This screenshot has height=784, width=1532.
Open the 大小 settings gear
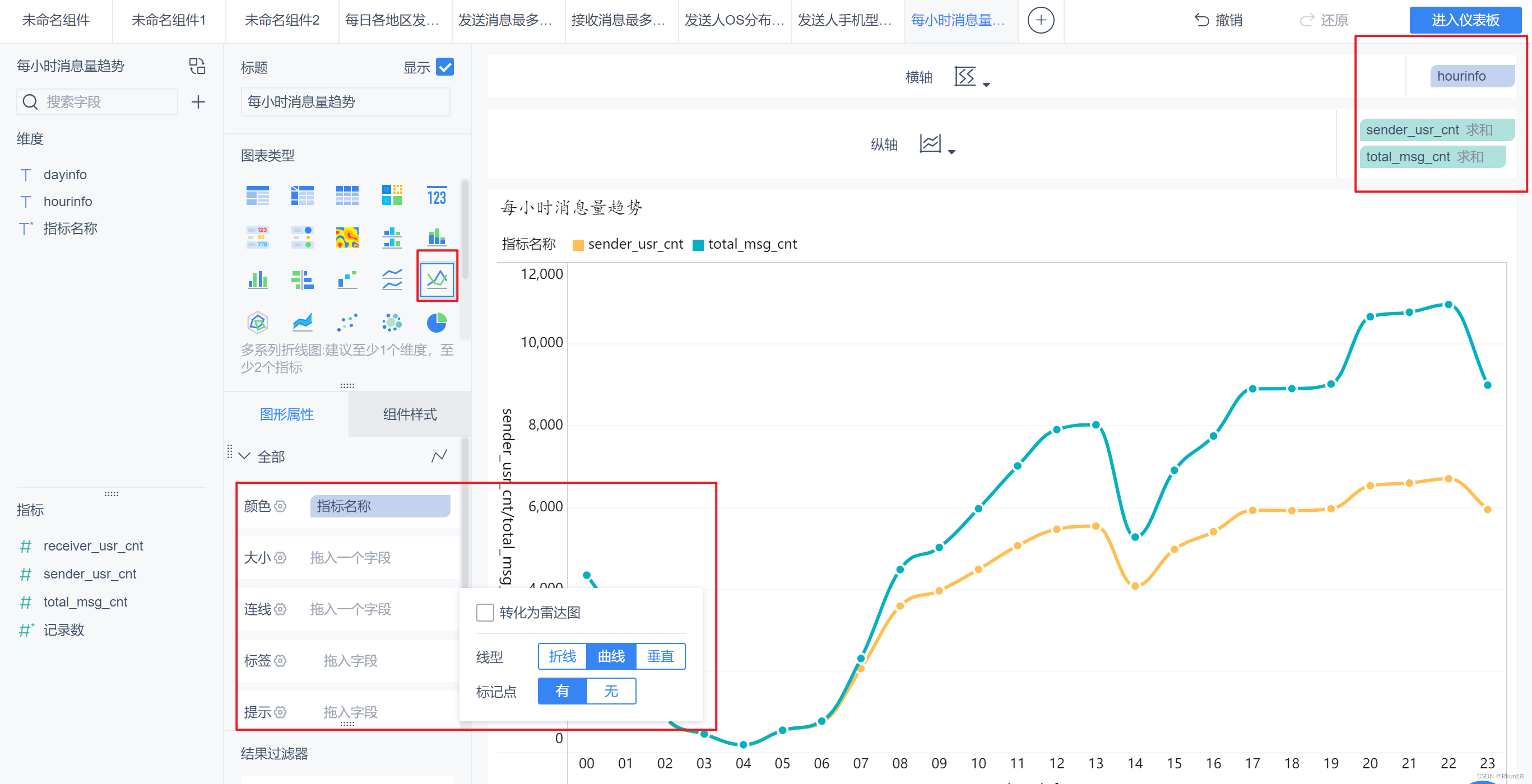click(281, 558)
